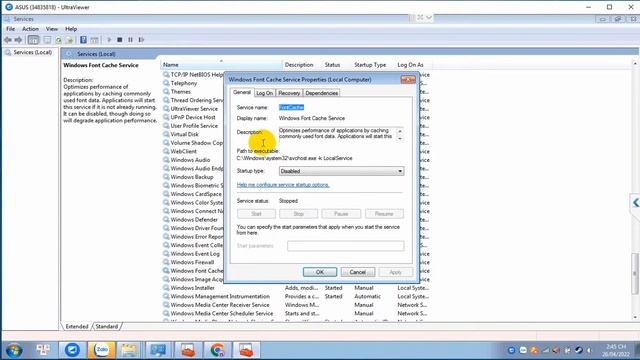Click Cancel in the properties dialog
The image size is (640, 360).
click(358, 272)
